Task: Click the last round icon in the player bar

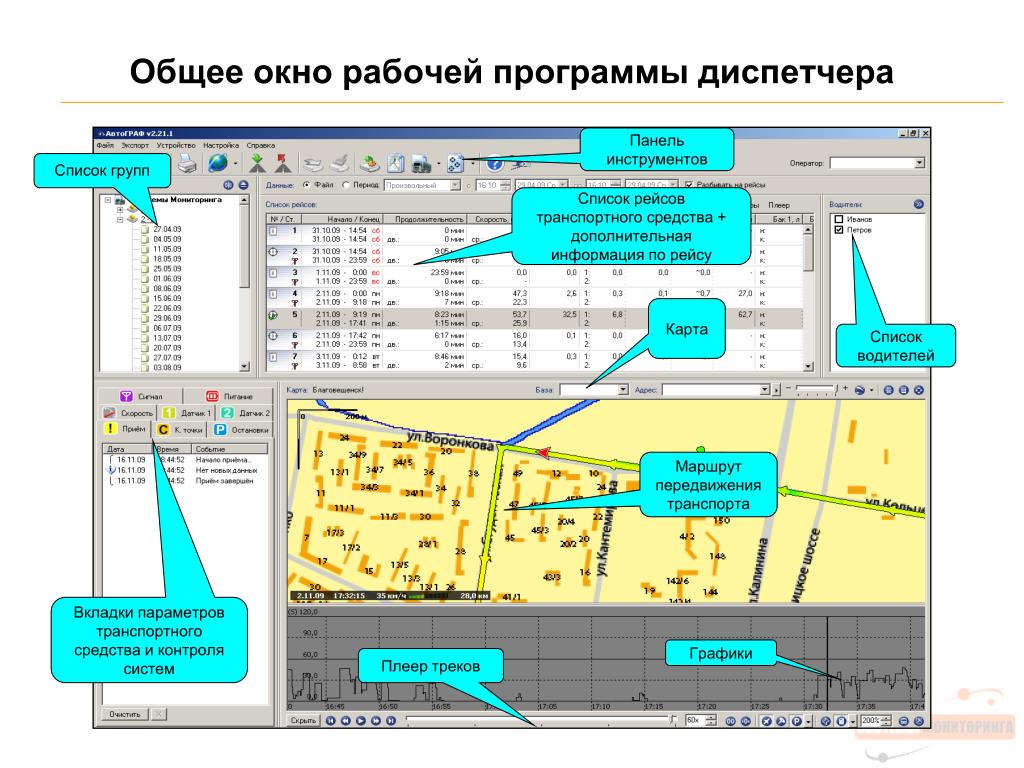Action: (x=918, y=721)
